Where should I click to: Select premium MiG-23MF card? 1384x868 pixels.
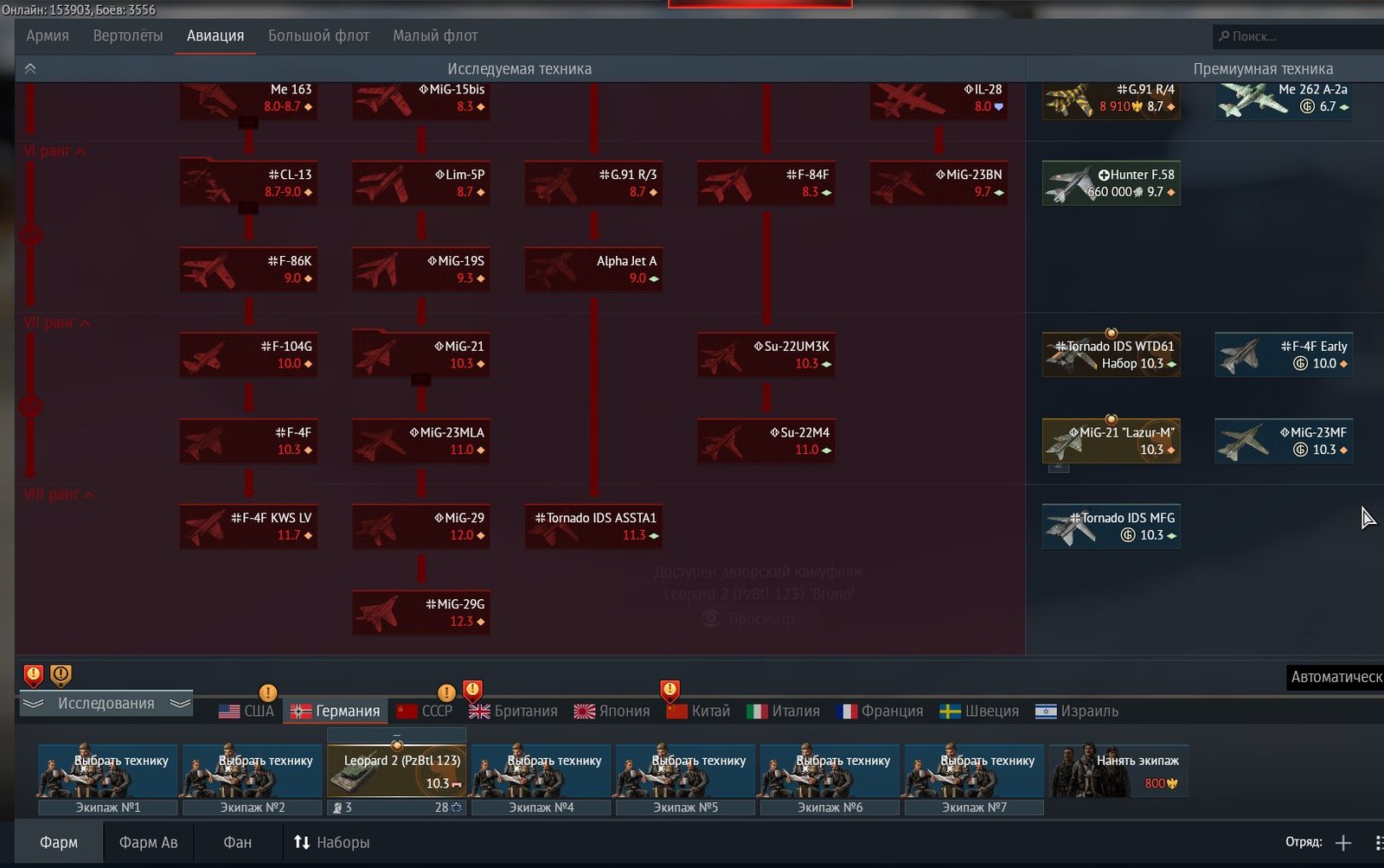[1284, 441]
